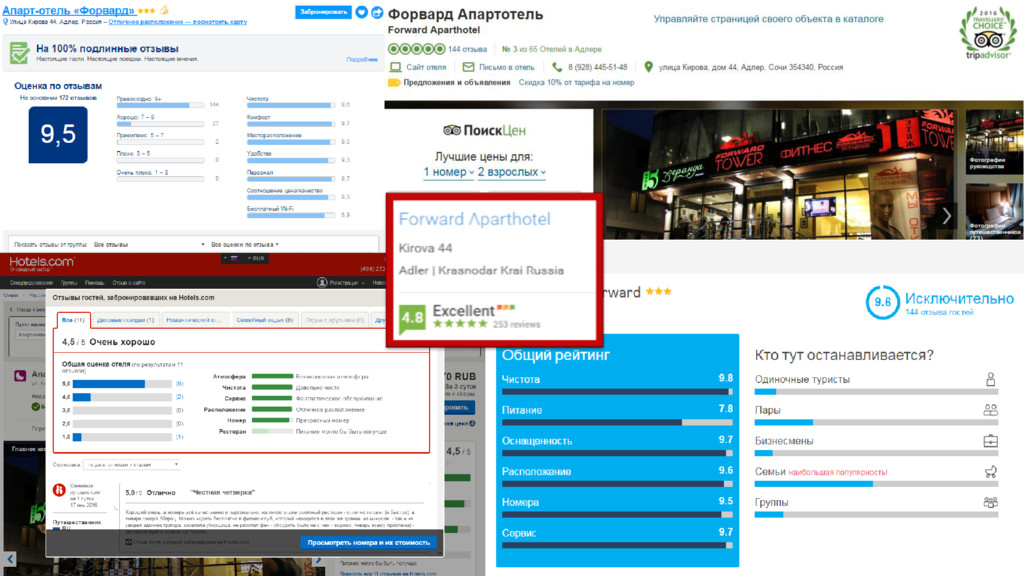
Task: Open the 1 номер dropdown
Action: 449,172
